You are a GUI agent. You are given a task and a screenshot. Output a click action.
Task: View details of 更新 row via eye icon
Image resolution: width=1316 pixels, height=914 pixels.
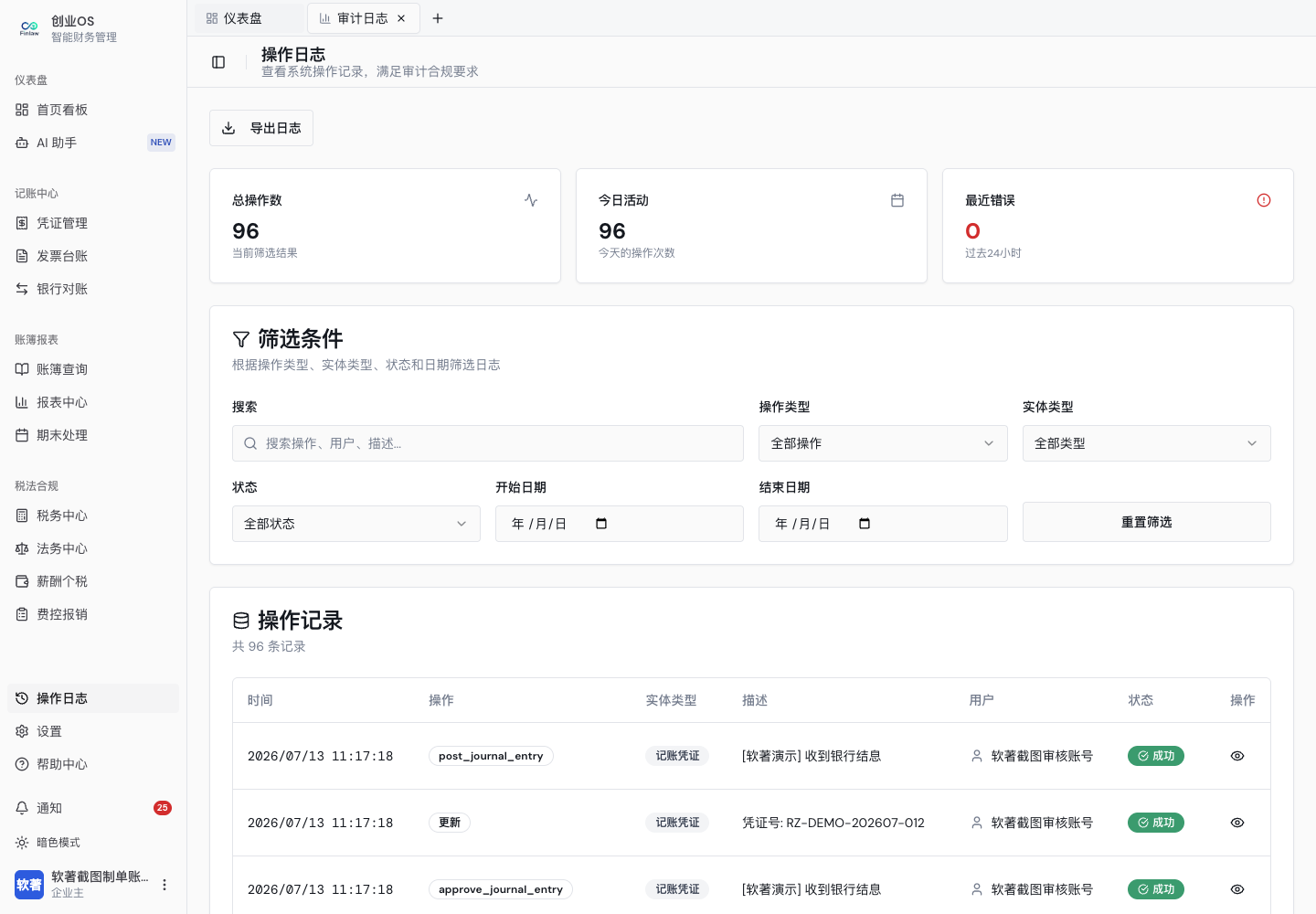(x=1237, y=823)
